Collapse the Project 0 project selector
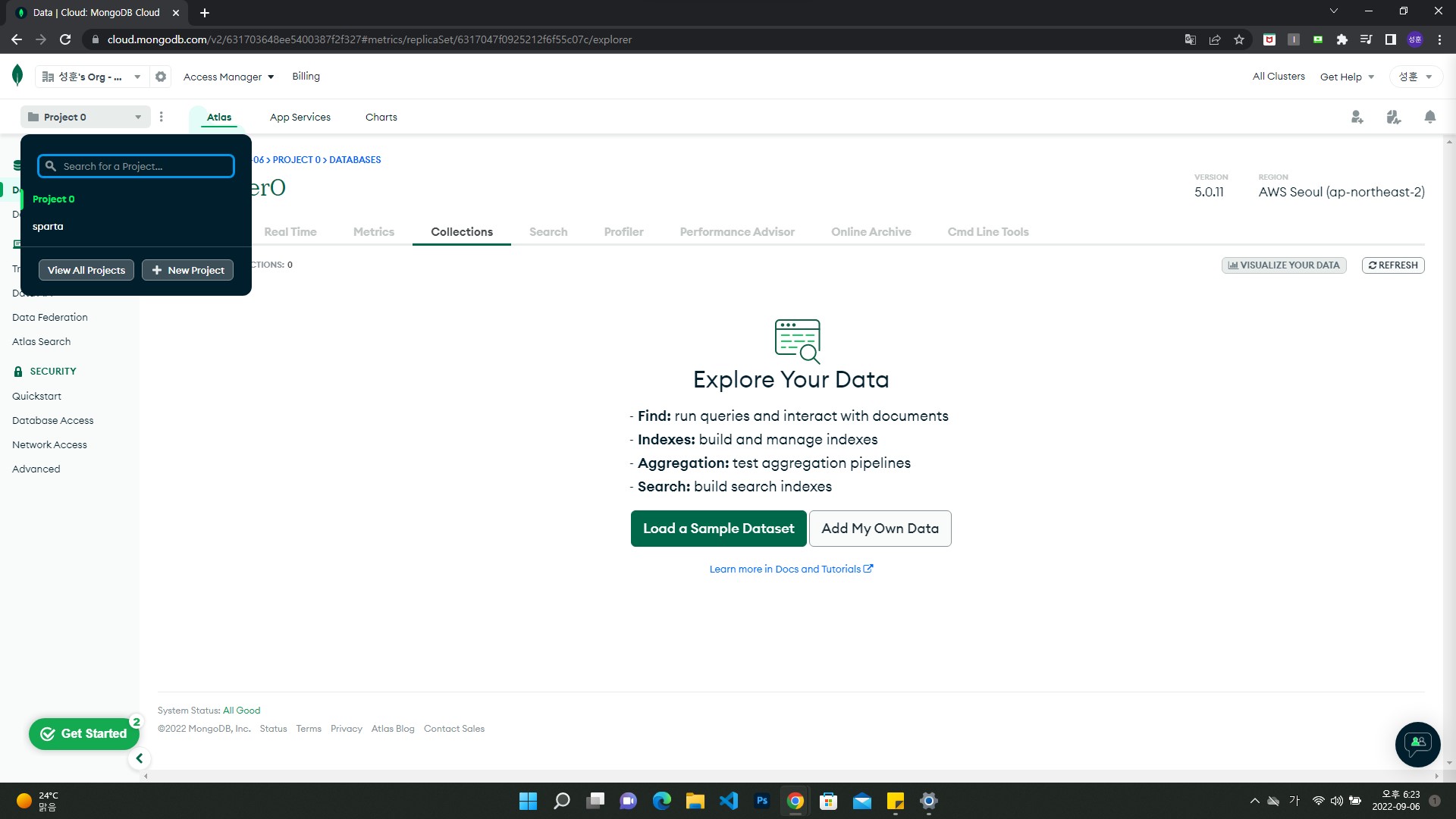This screenshot has height=819, width=1456. click(x=85, y=117)
